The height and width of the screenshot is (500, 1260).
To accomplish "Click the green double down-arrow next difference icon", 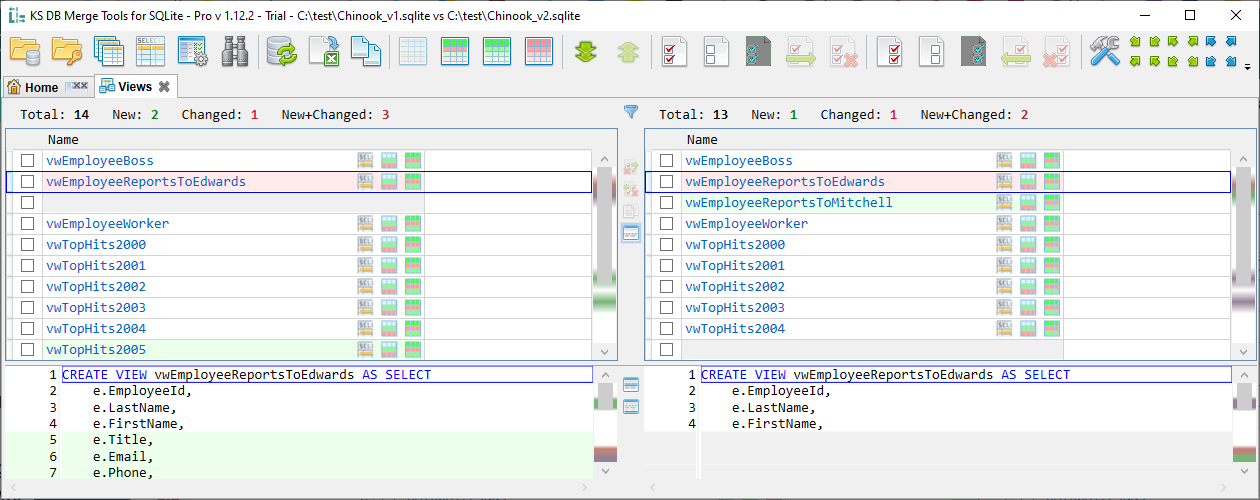I will pyautogui.click(x=586, y=51).
